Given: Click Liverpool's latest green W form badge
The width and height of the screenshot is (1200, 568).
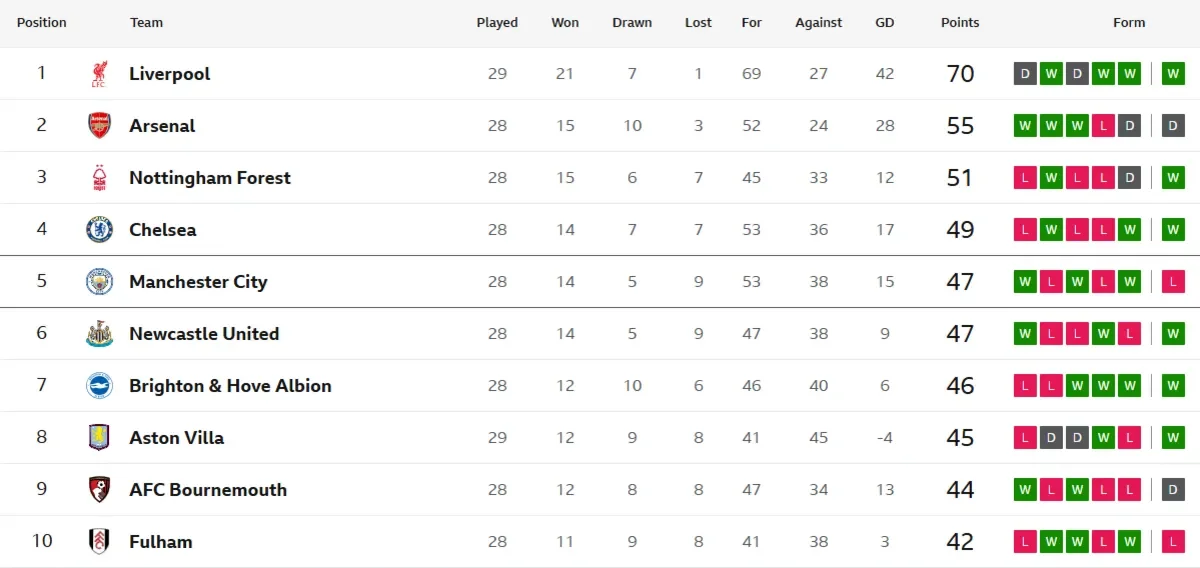Looking at the screenshot, I should 1173,74.
